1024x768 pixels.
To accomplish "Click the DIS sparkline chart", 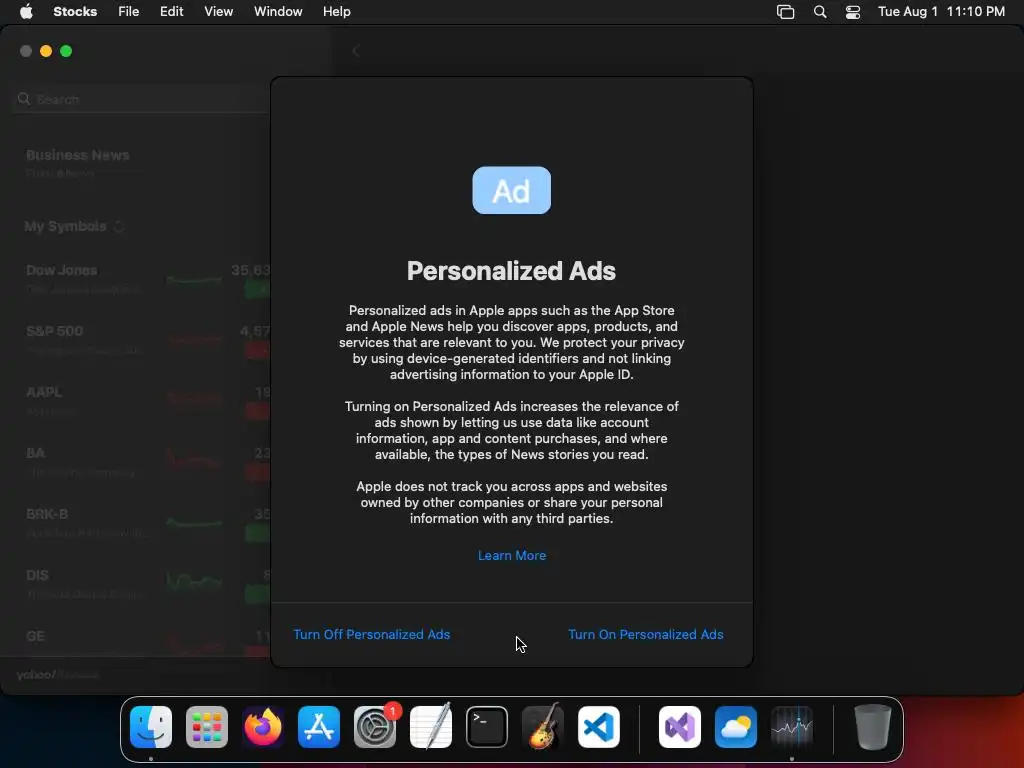I will click(194, 581).
